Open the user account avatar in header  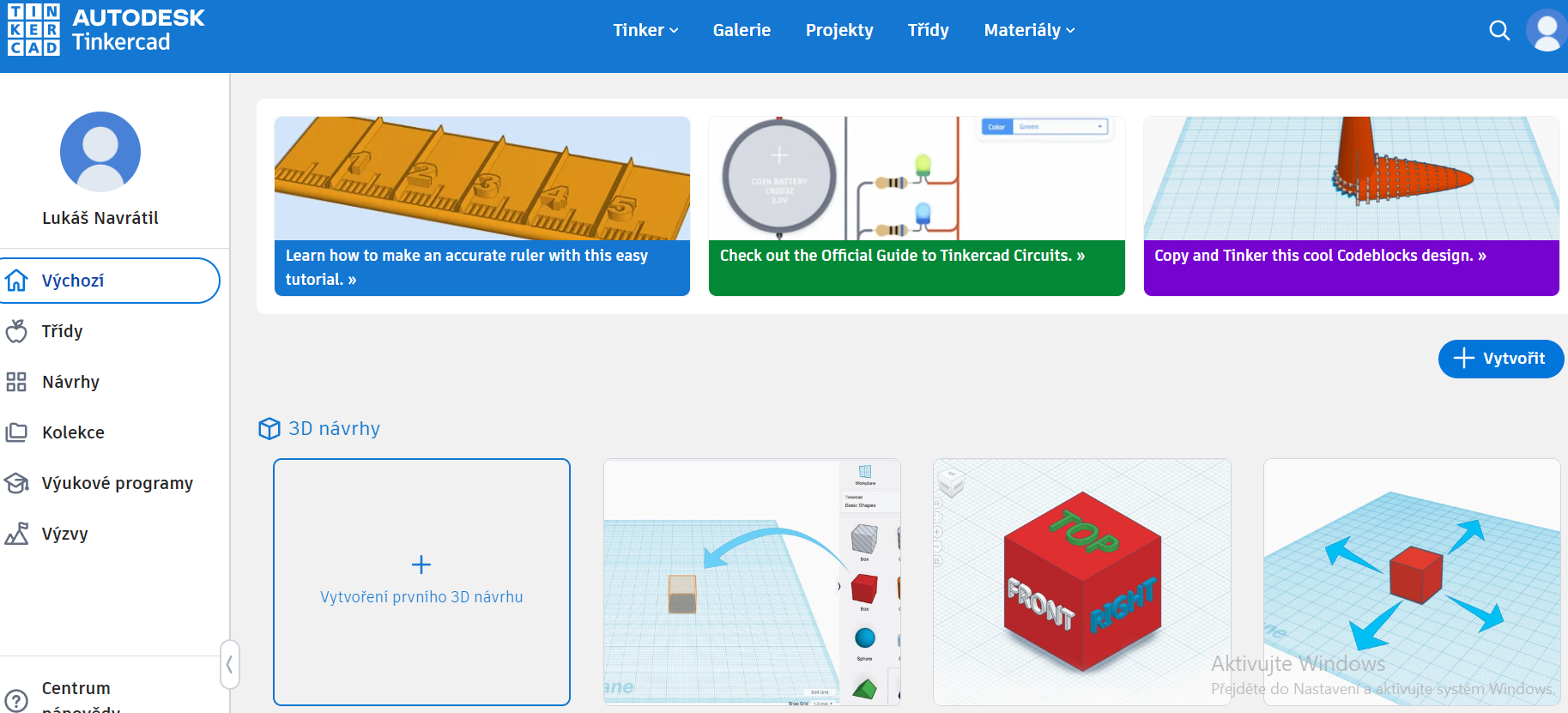[x=1547, y=30]
